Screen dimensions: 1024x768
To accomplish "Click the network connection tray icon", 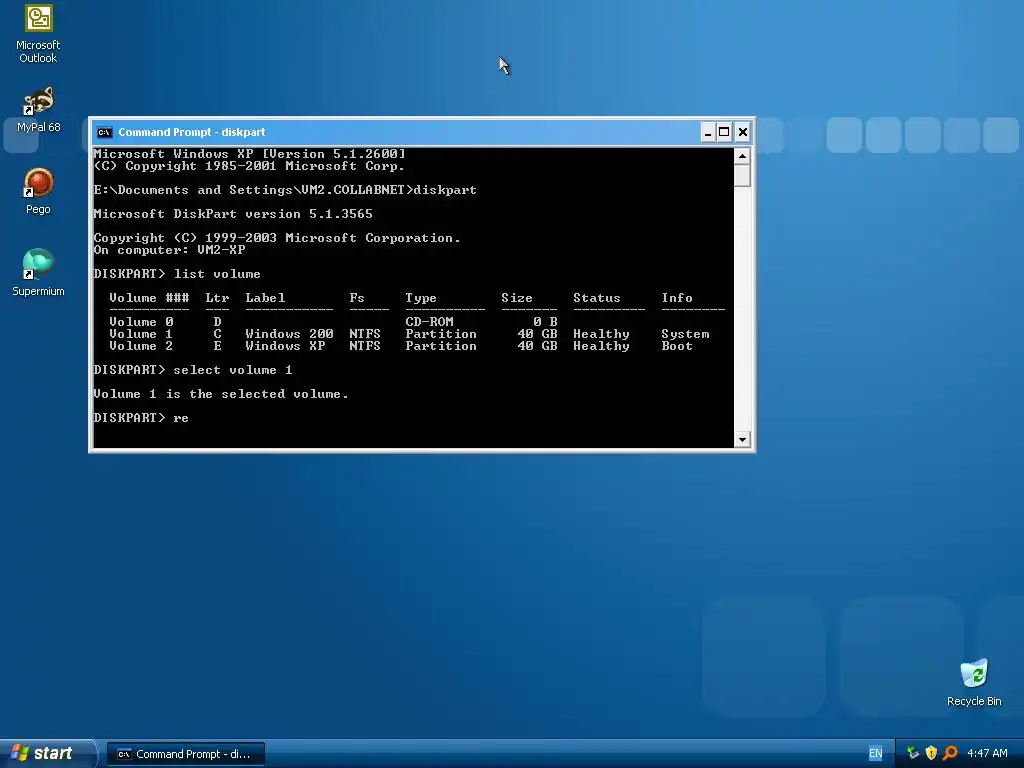I will click(x=912, y=753).
